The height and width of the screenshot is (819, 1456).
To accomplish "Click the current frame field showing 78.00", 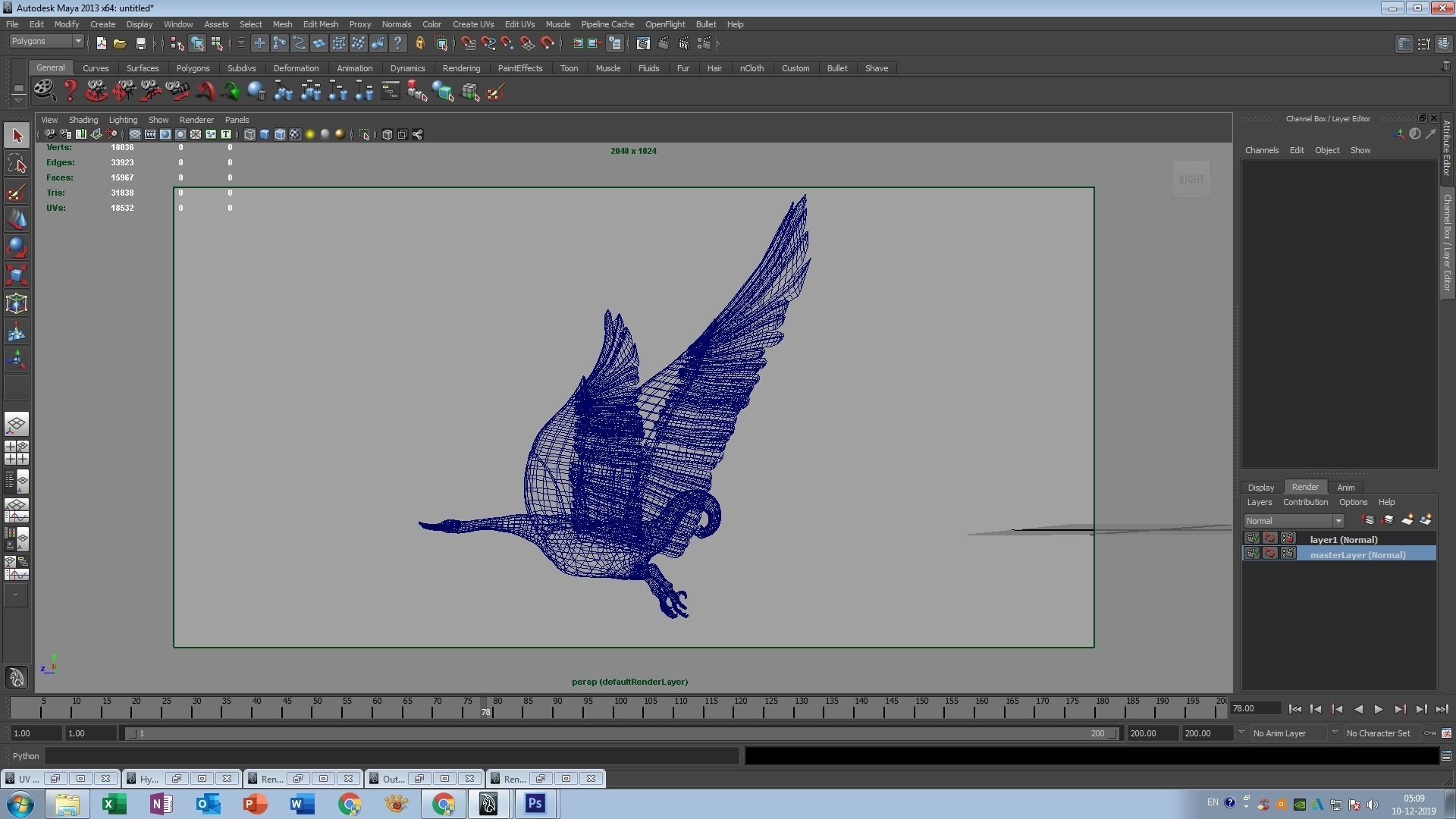I will pos(1255,708).
